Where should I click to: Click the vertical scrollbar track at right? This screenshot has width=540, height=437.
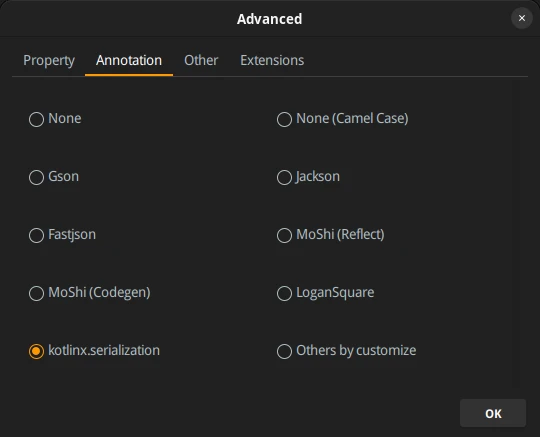pyautogui.click(x=516, y=232)
